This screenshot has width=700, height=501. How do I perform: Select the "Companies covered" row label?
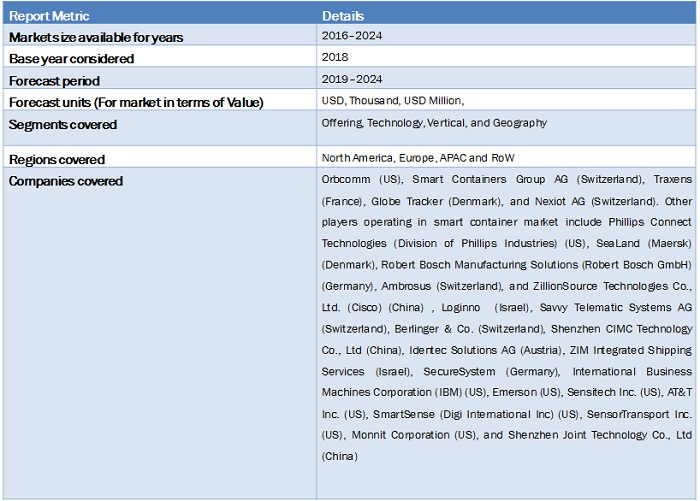(x=66, y=181)
